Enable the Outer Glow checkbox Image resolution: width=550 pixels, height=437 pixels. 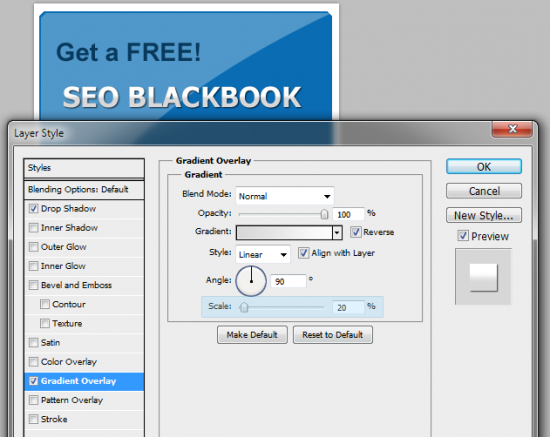33,247
